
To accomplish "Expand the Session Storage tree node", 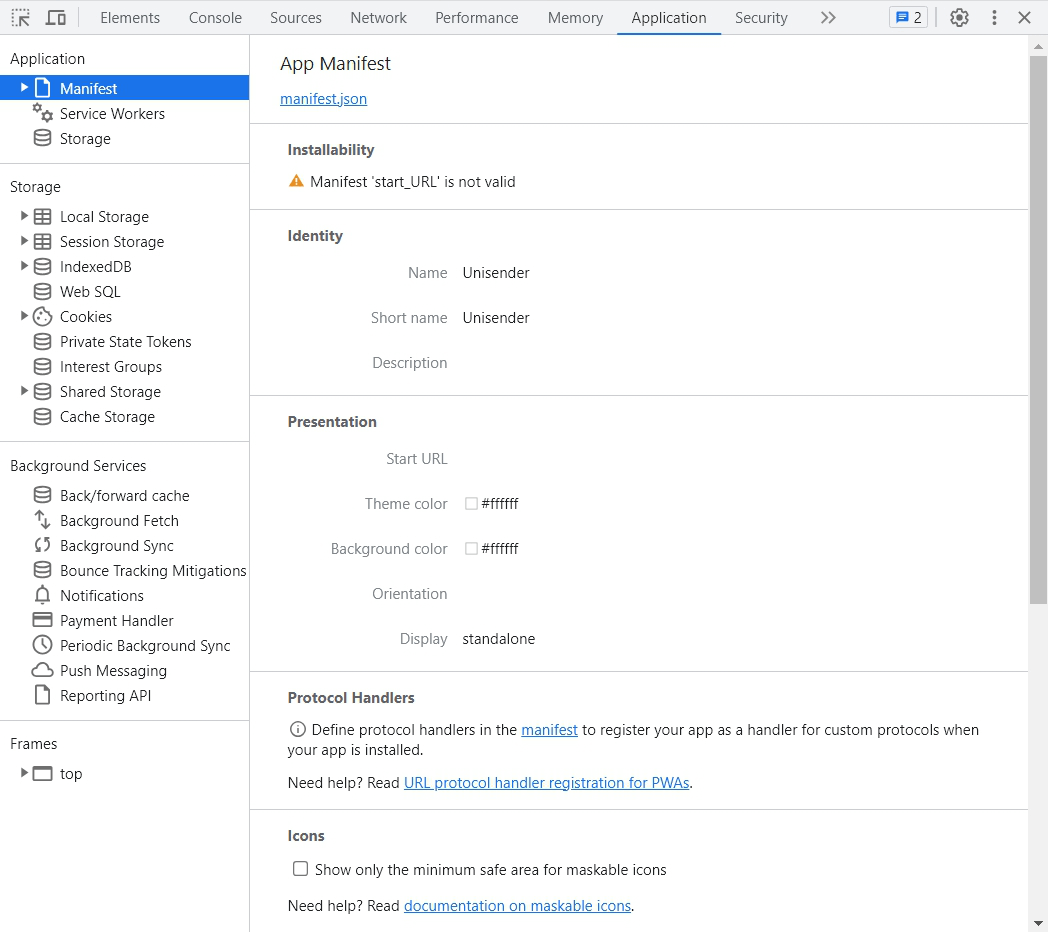I will pyautogui.click(x=24, y=240).
